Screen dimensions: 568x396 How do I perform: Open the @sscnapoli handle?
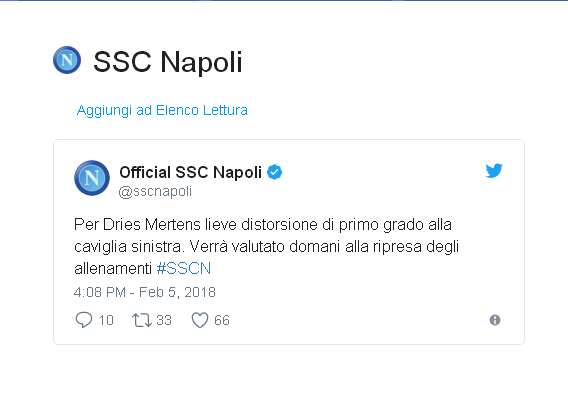click(155, 191)
